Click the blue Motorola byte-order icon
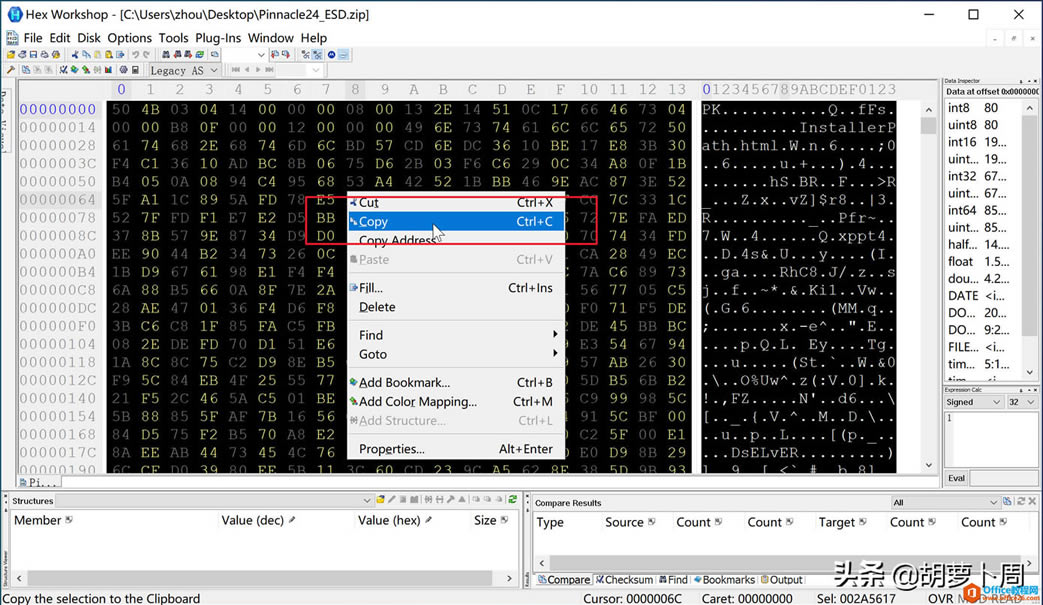This screenshot has width=1043, height=605. tap(331, 55)
